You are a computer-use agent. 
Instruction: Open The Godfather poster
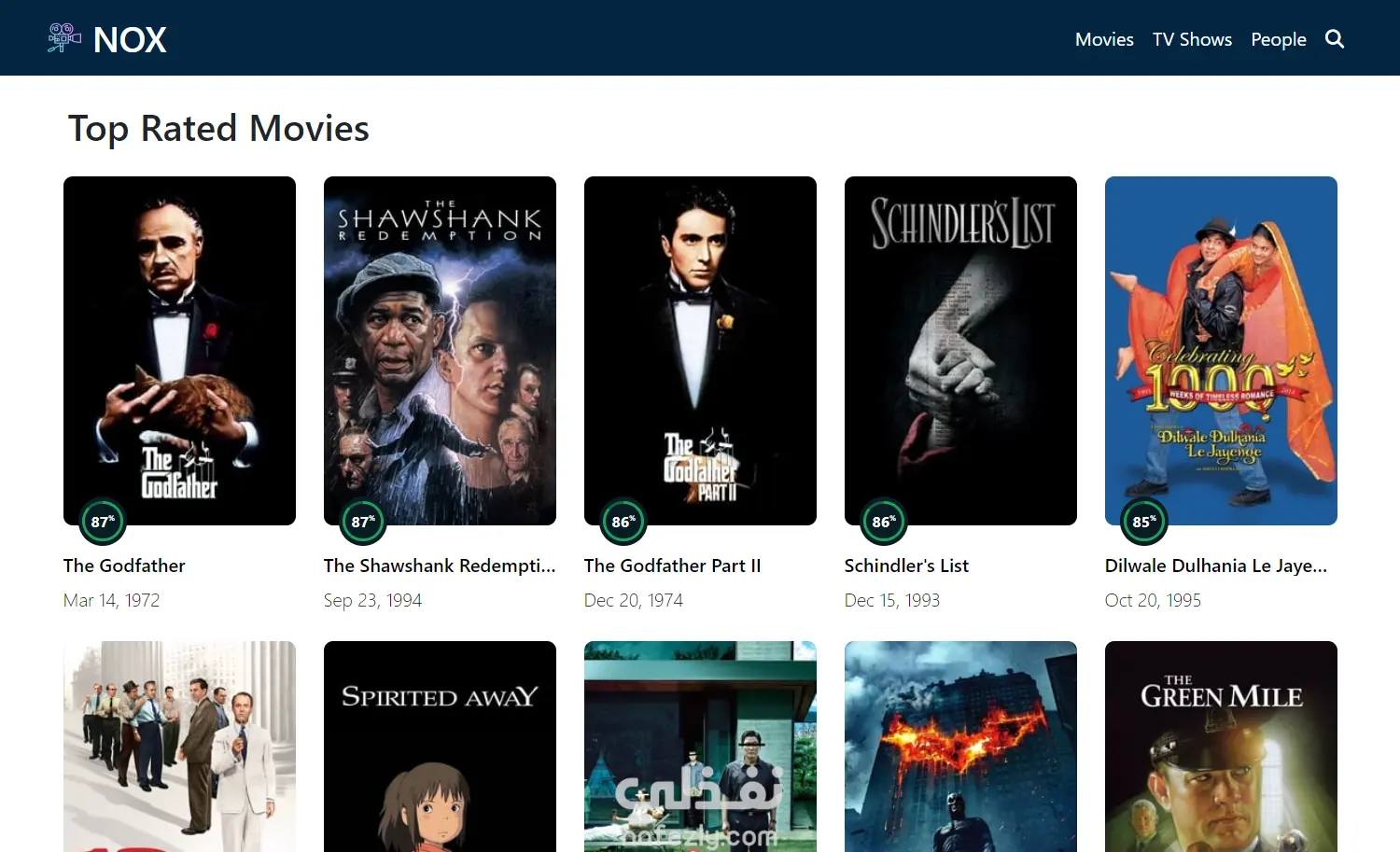(x=179, y=351)
